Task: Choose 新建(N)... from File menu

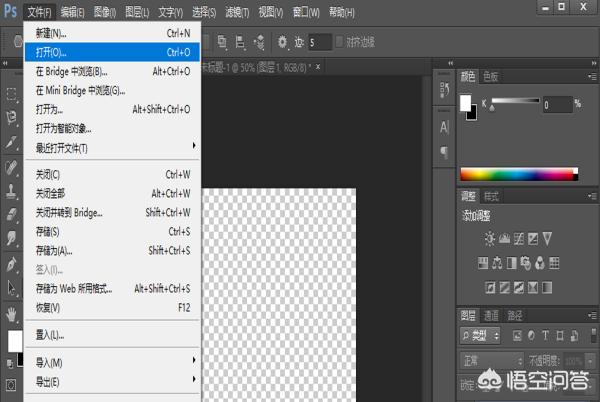Action: (112, 33)
